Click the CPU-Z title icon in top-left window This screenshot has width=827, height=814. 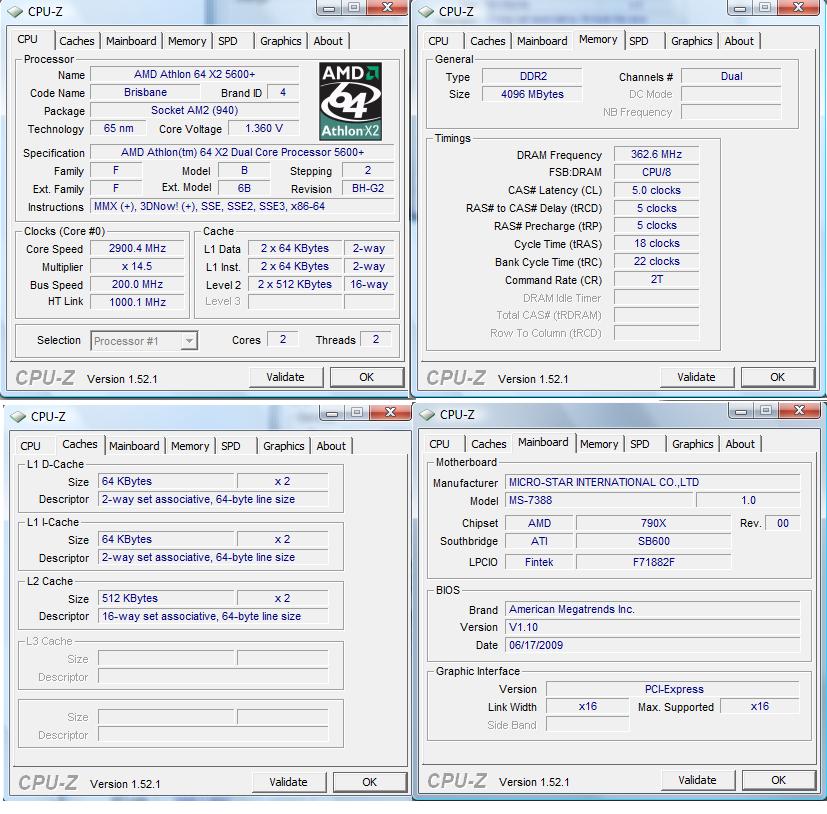point(15,12)
